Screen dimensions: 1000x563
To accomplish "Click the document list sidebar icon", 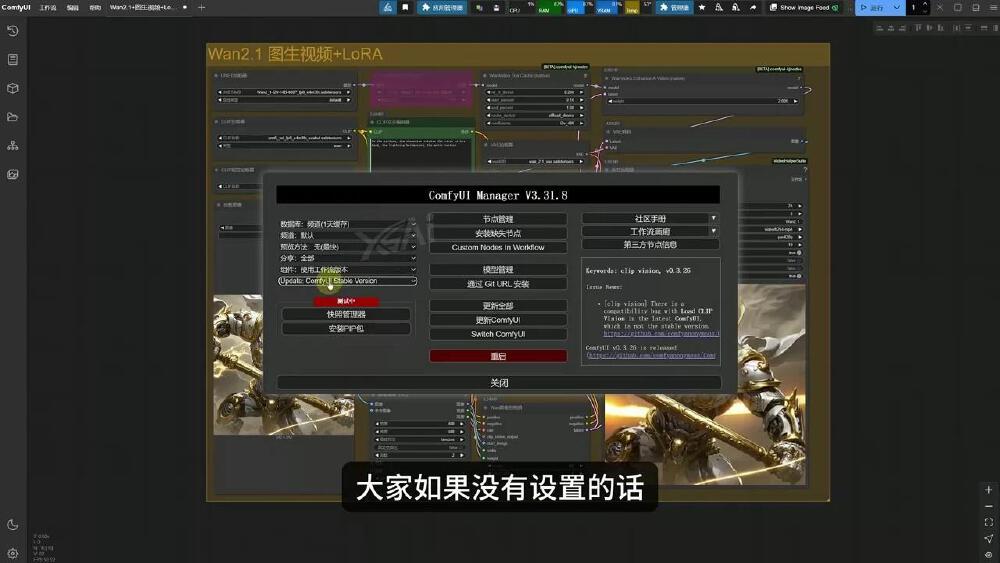I will (12, 59).
